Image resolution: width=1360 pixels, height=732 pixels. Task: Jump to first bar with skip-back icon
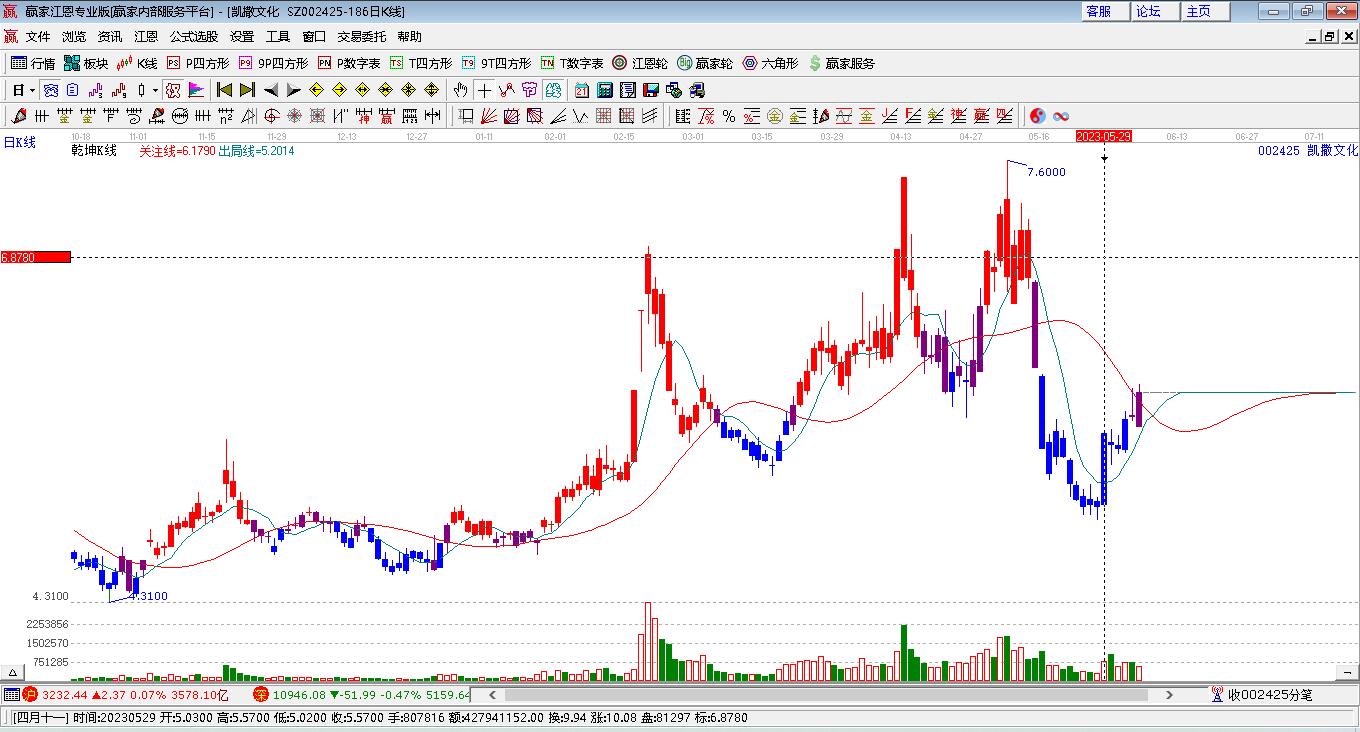pos(225,90)
